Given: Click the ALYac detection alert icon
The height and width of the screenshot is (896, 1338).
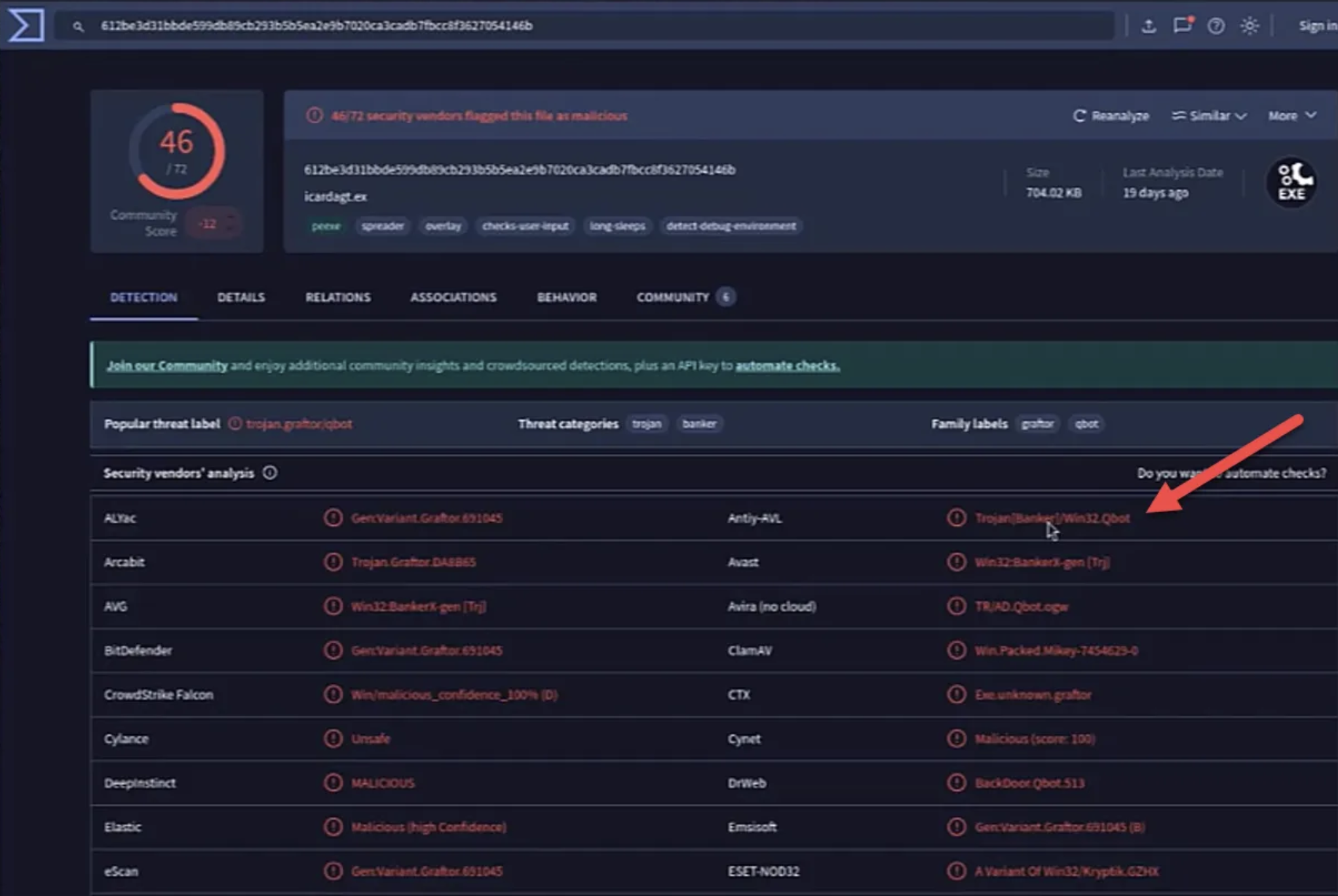Looking at the screenshot, I should (x=333, y=518).
